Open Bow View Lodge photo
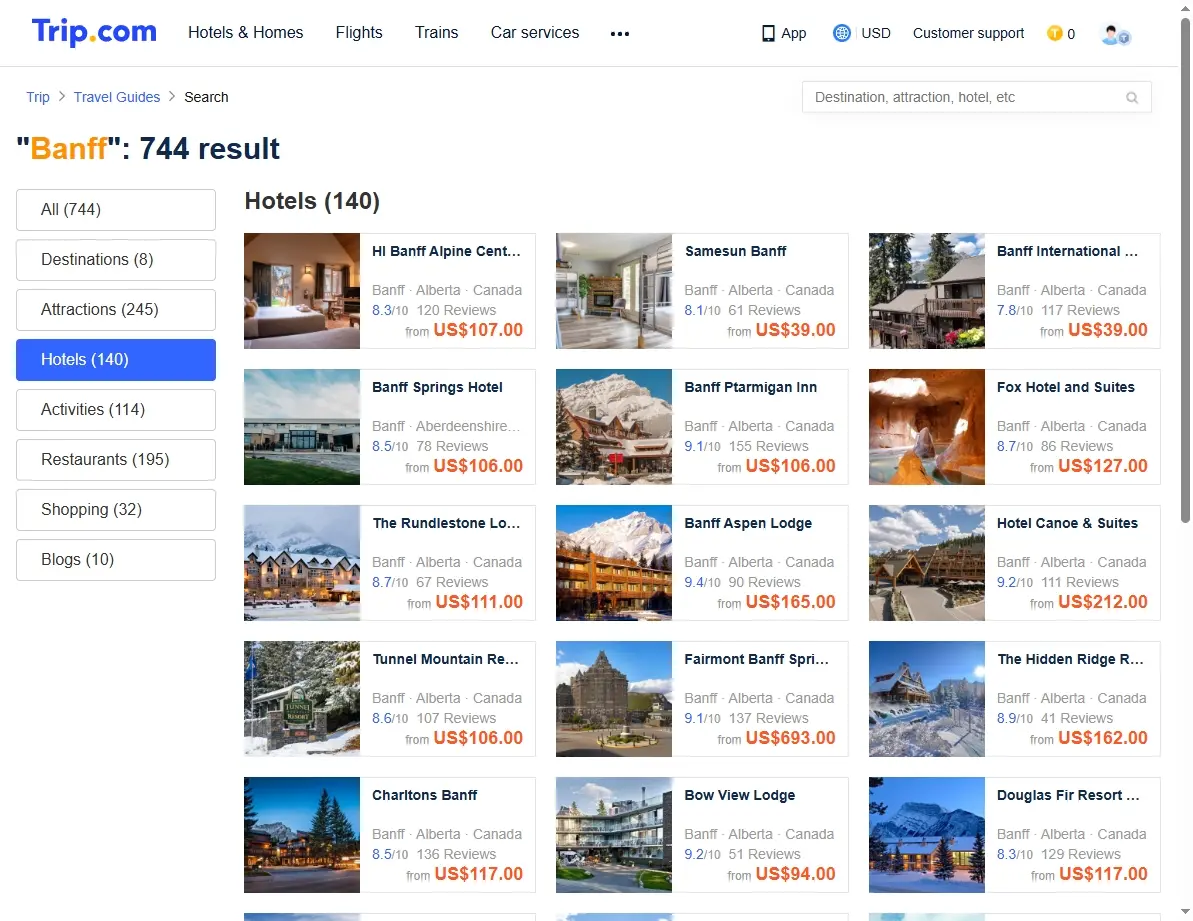 coord(614,835)
